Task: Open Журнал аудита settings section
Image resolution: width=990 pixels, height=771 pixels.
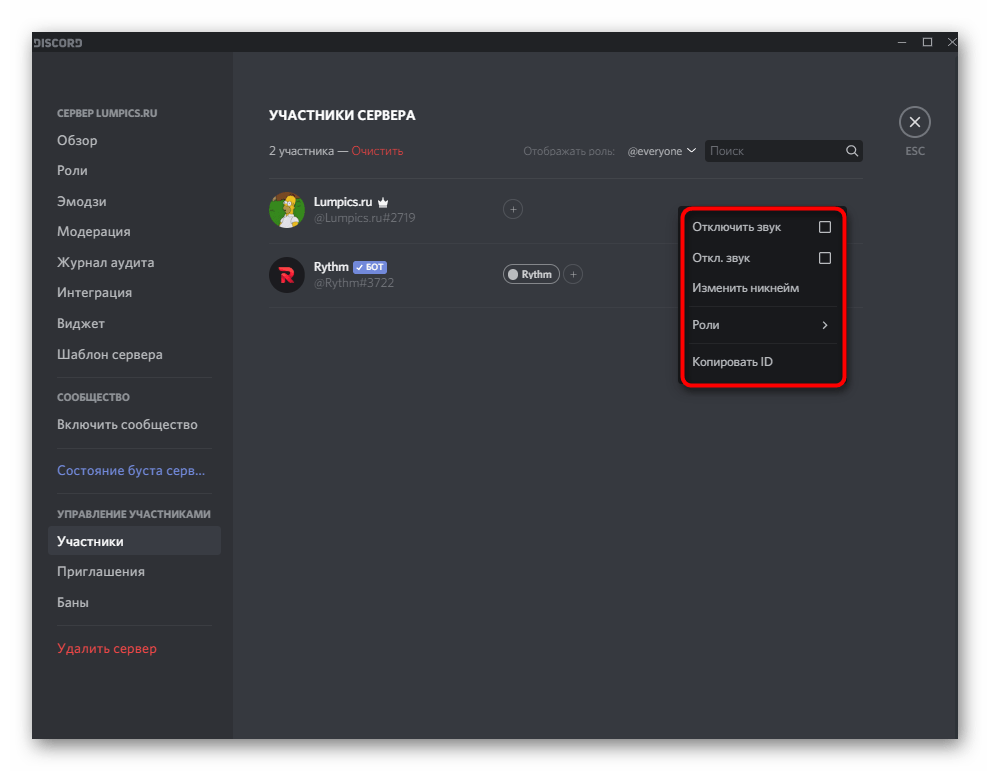Action: 105,262
